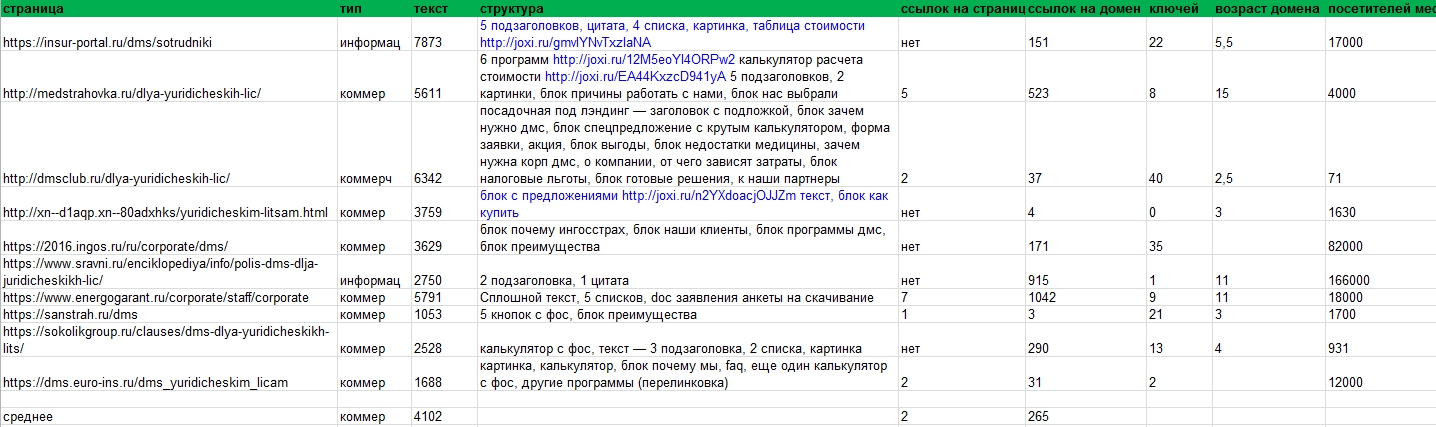Image resolution: width=1436 pixels, height=427 pixels.
Task: Select the '2 подзаголовка, 1 цитата' structure cell
Action: pos(688,272)
